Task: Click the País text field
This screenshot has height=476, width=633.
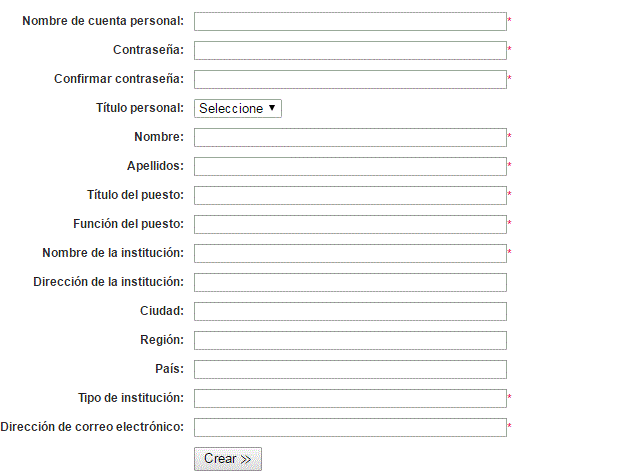Action: [350, 370]
